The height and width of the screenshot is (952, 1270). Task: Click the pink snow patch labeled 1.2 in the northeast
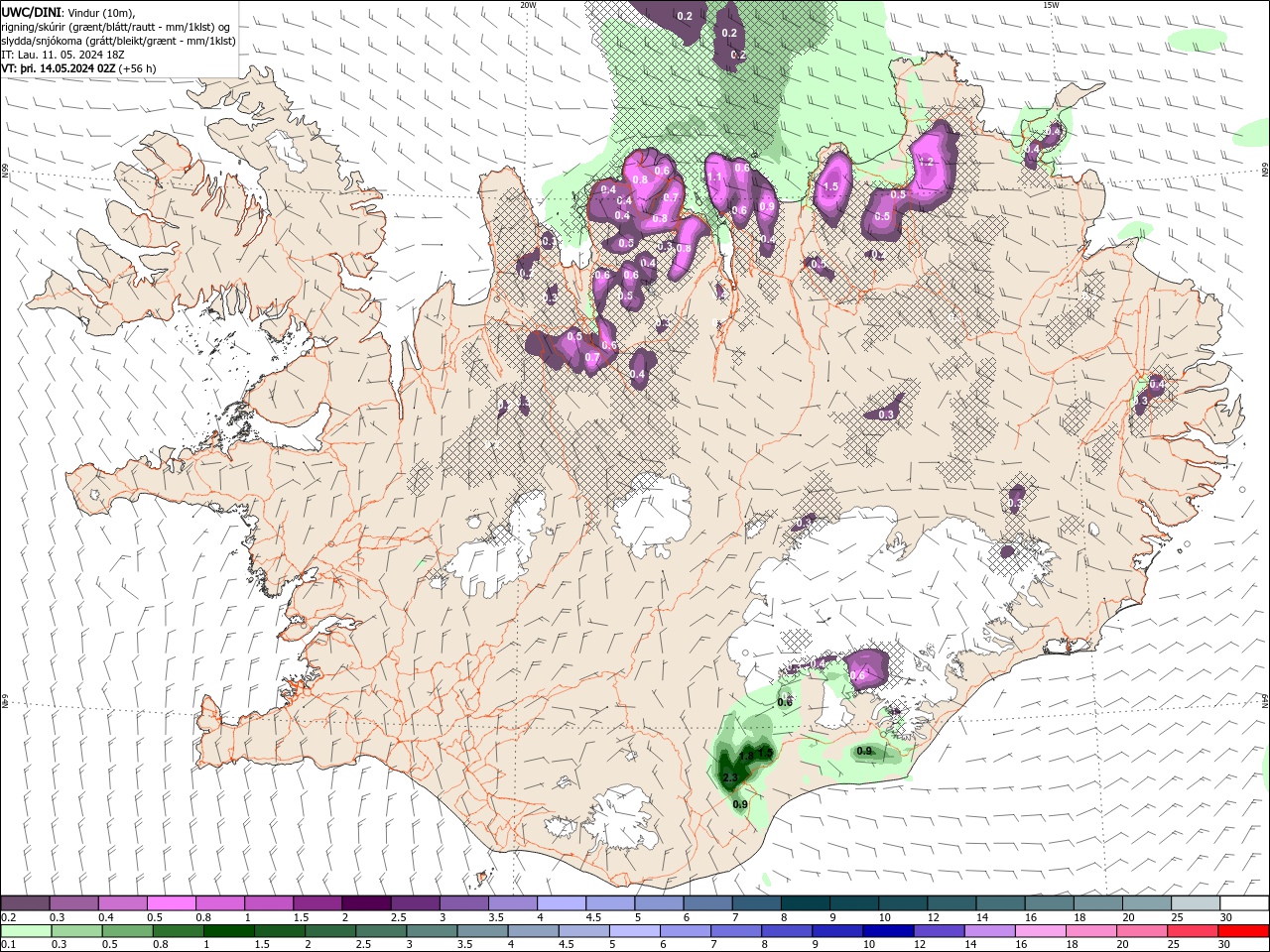click(x=933, y=167)
